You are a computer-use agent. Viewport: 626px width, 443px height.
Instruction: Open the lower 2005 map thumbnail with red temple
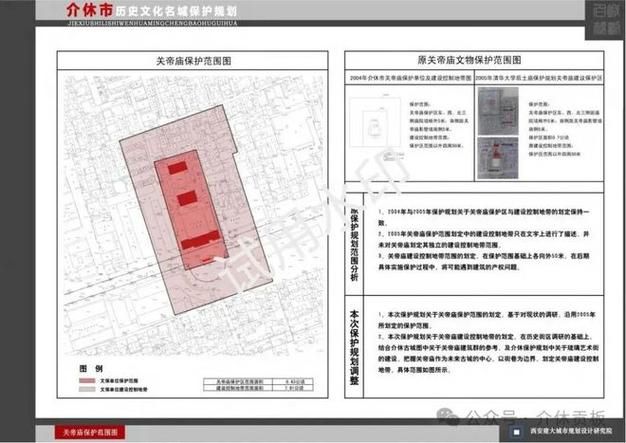point(498,158)
